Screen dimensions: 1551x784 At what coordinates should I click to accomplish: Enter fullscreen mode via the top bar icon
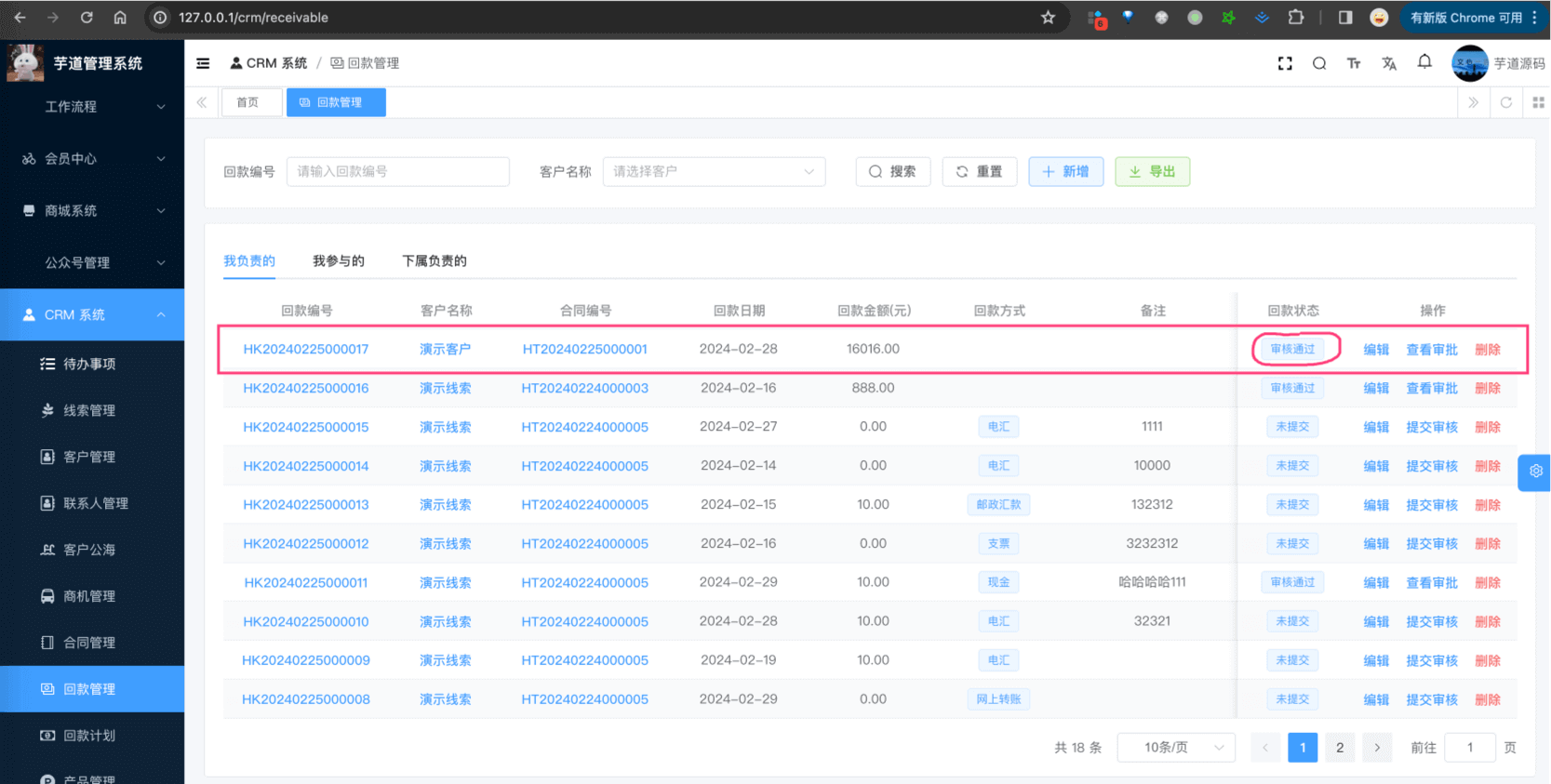coord(1285,63)
